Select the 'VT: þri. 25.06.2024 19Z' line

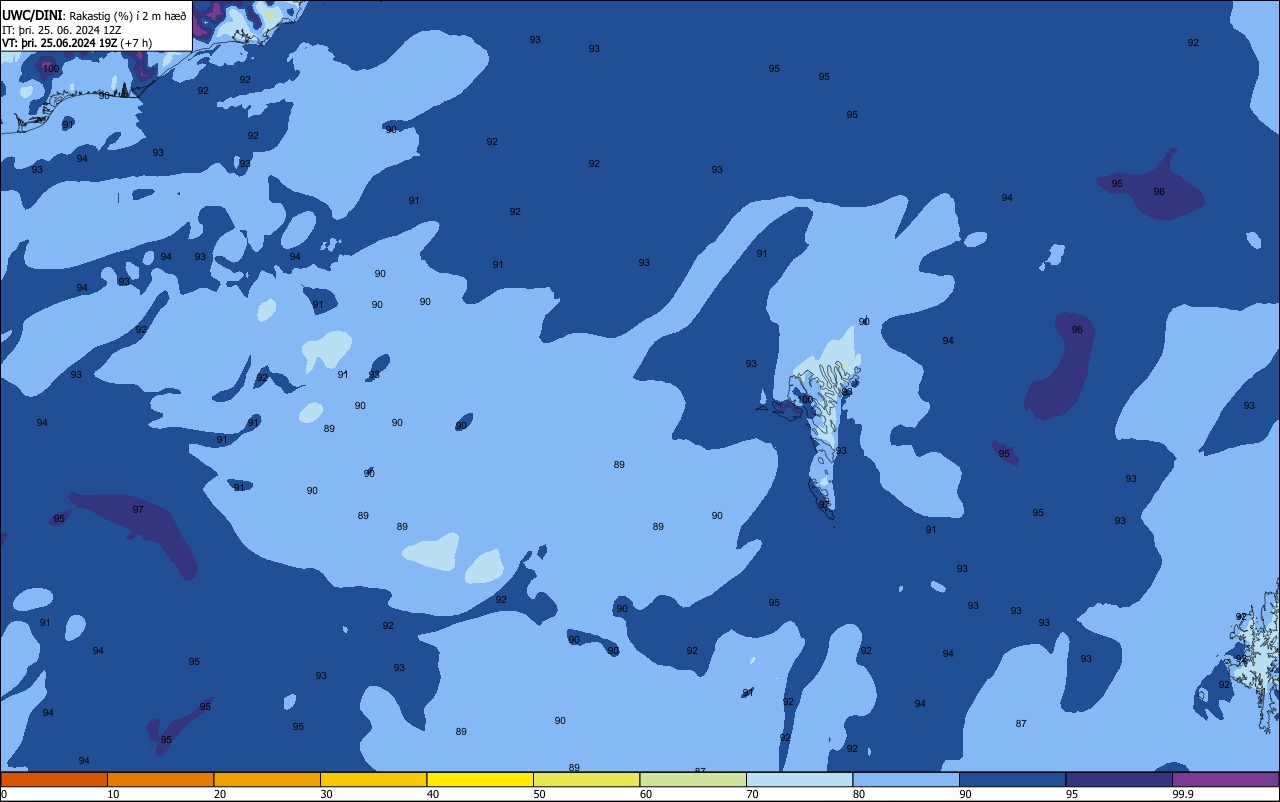59,43
